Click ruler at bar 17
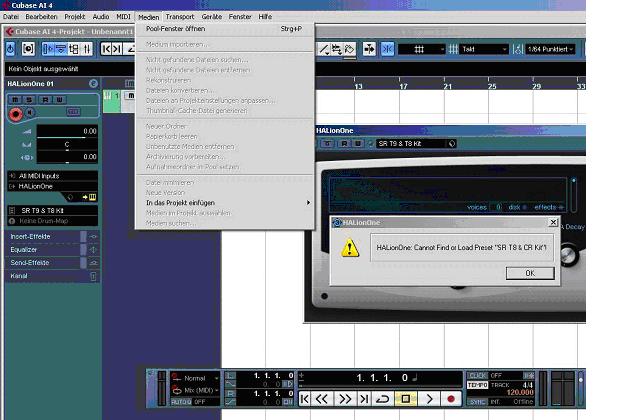The height and width of the screenshot is (420, 640). coord(403,86)
